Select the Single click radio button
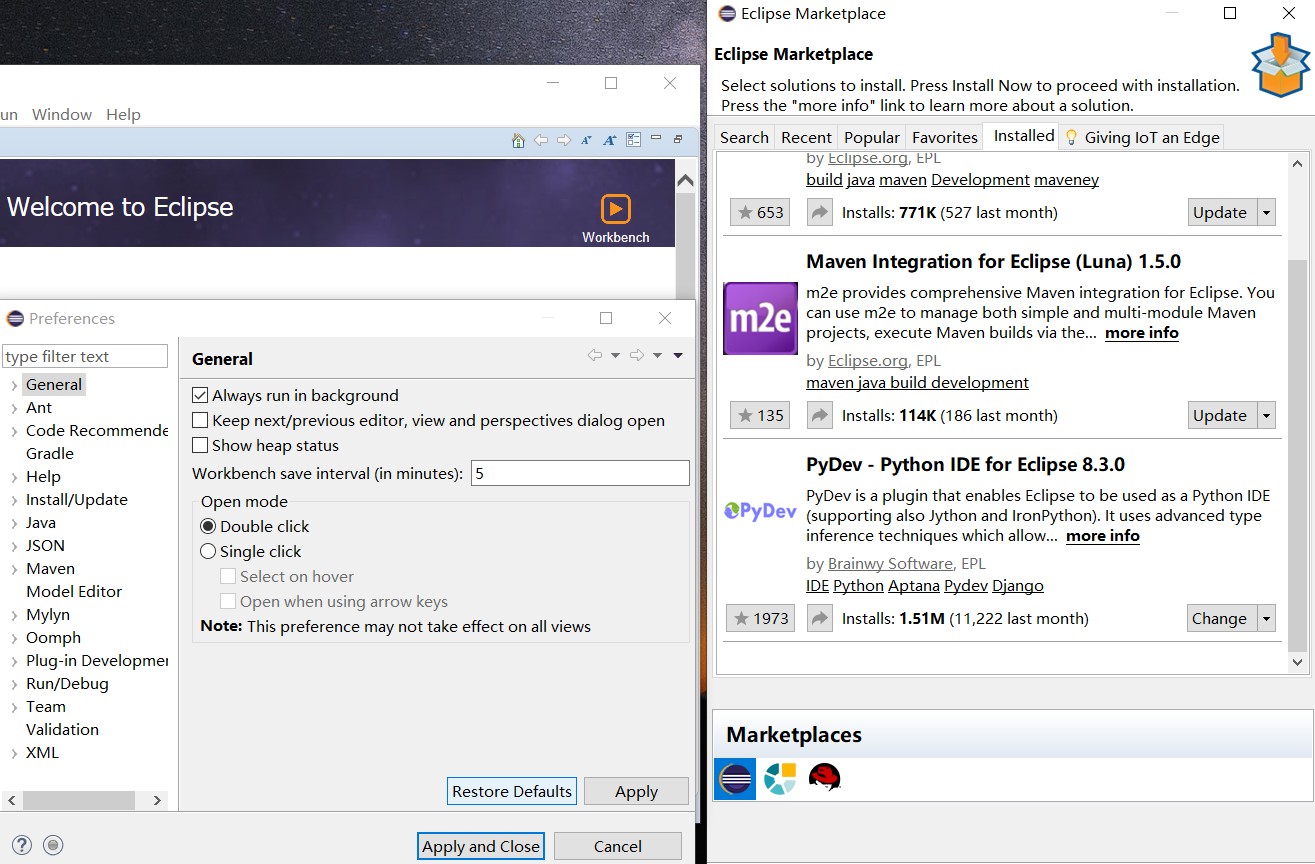 pyautogui.click(x=208, y=551)
